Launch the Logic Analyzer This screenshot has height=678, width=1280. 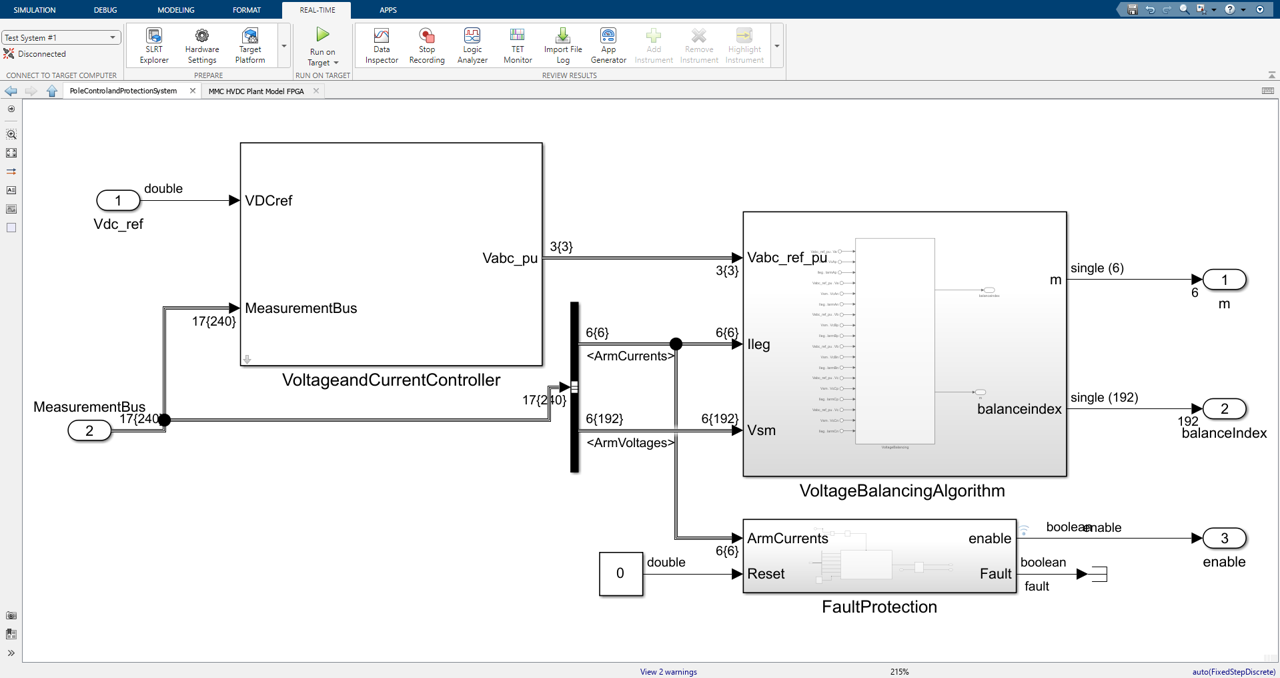click(x=472, y=46)
